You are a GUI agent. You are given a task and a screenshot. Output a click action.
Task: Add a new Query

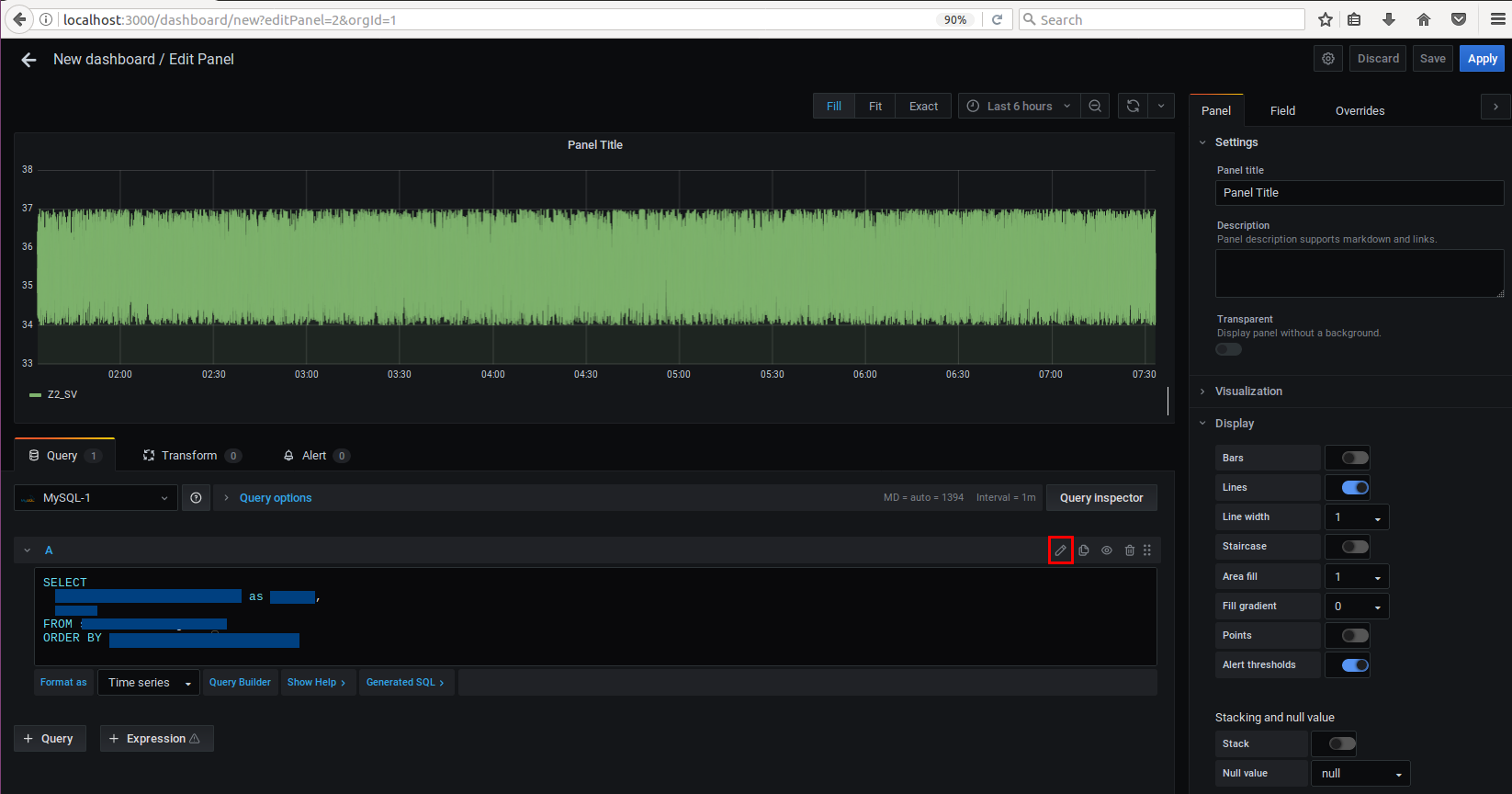coord(50,739)
